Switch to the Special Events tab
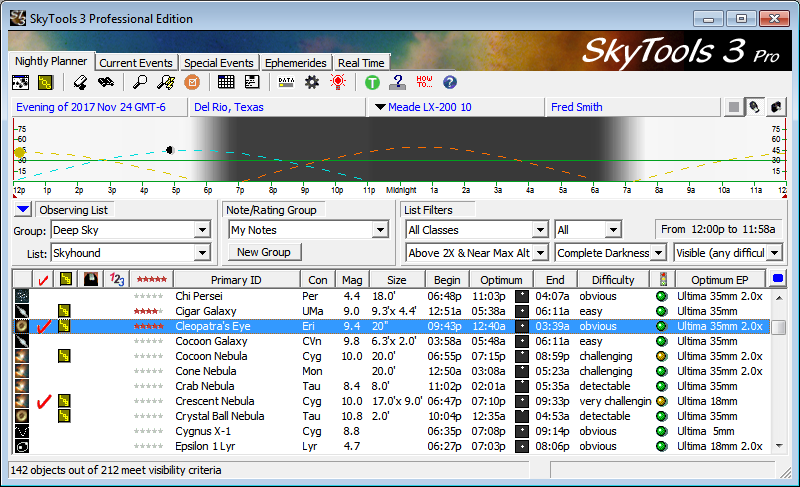Viewport: 800px width, 487px height. [217, 63]
